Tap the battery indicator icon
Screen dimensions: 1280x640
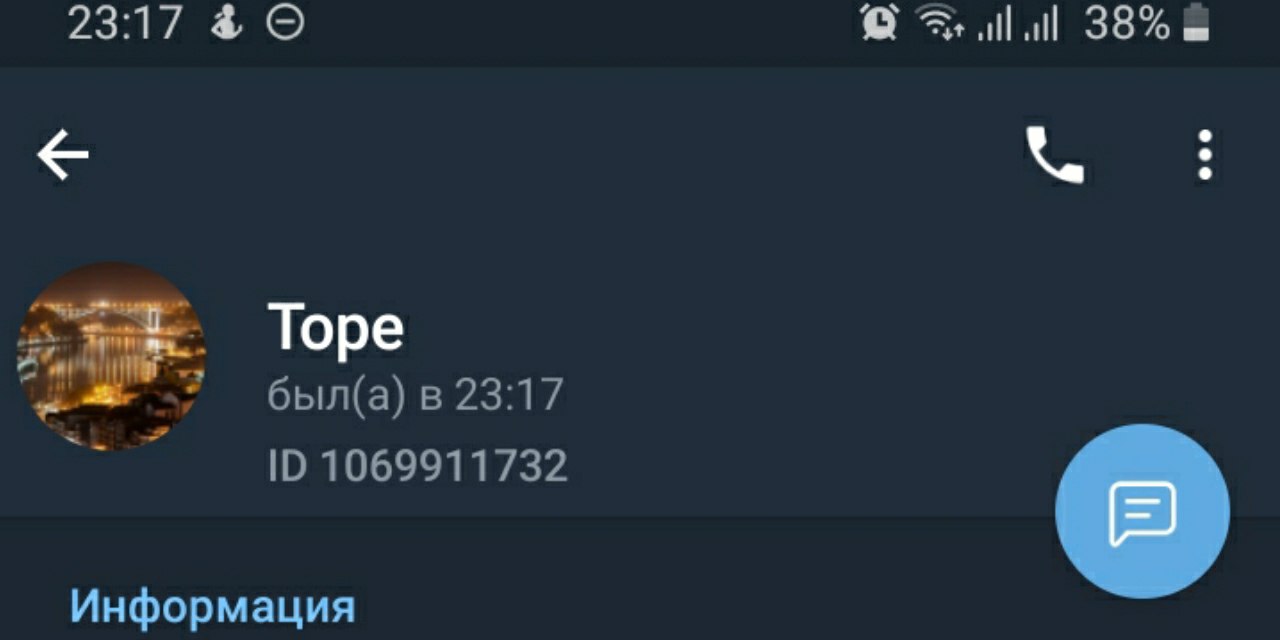(1197, 23)
